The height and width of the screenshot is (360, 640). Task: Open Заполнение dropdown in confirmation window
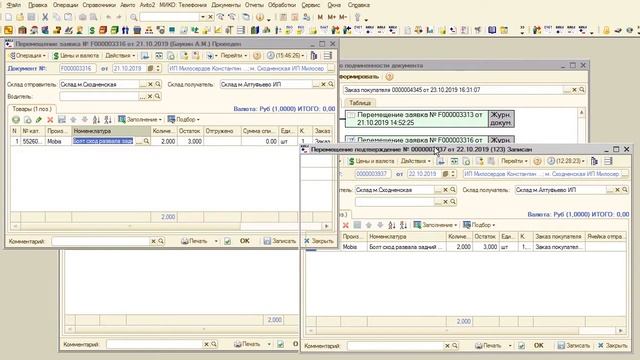[x=435, y=225]
